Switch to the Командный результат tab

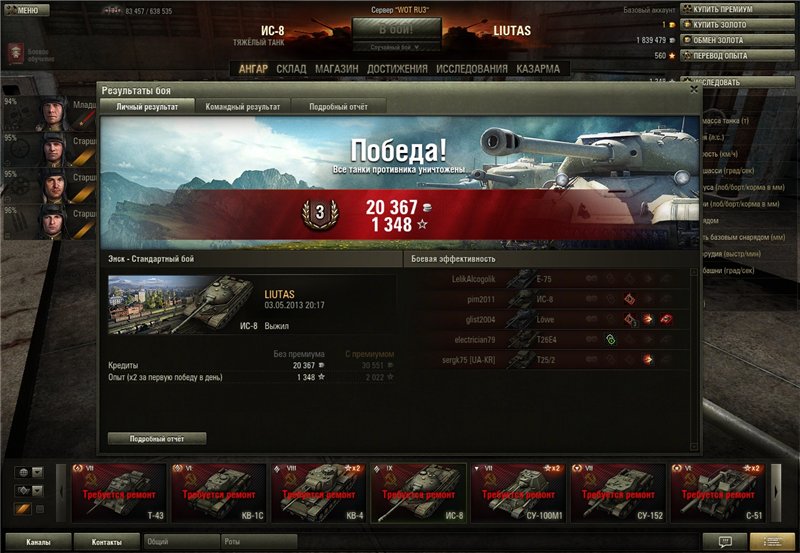click(x=242, y=107)
